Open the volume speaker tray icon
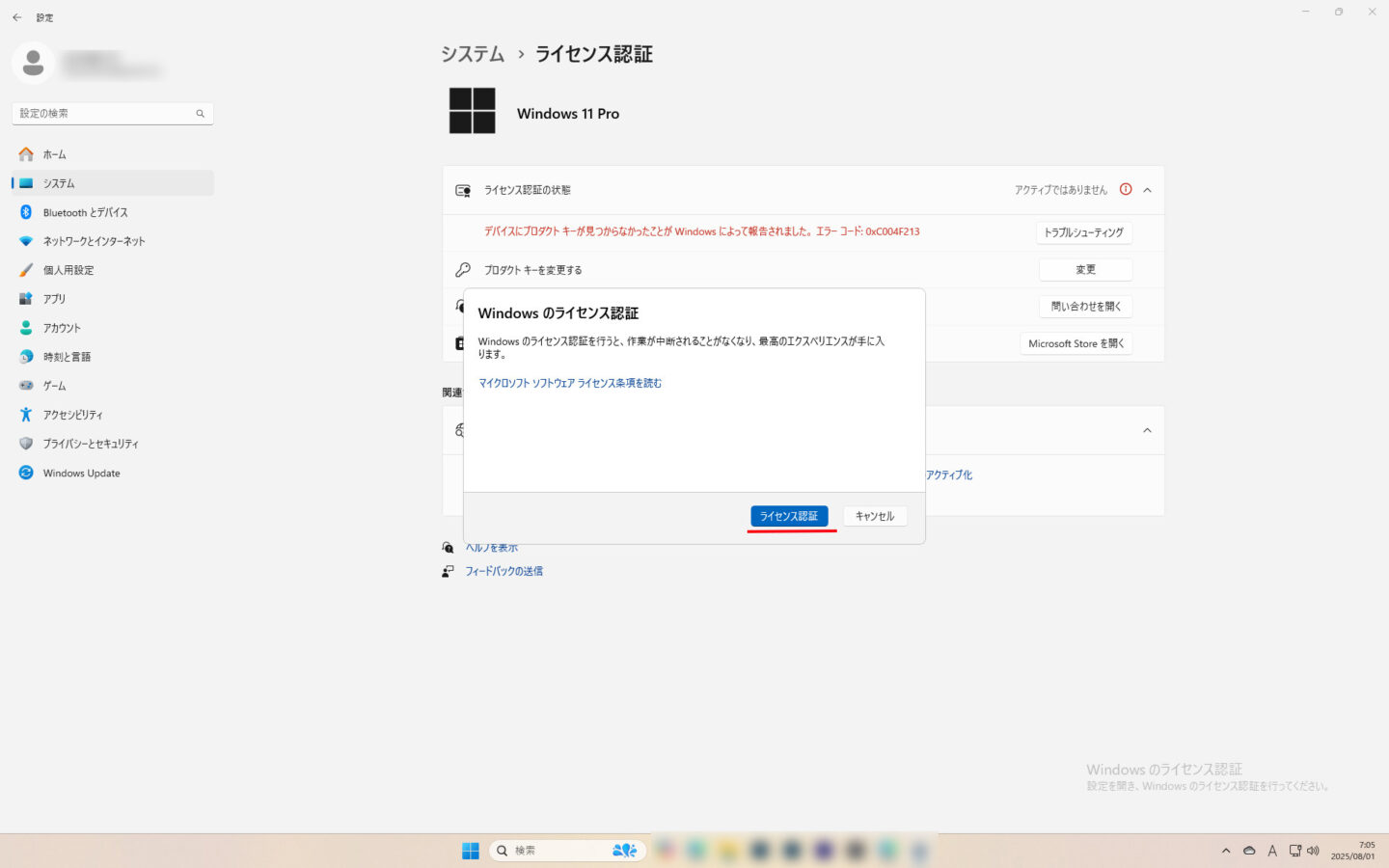Viewport: 1389px width, 868px height. 1313,851
